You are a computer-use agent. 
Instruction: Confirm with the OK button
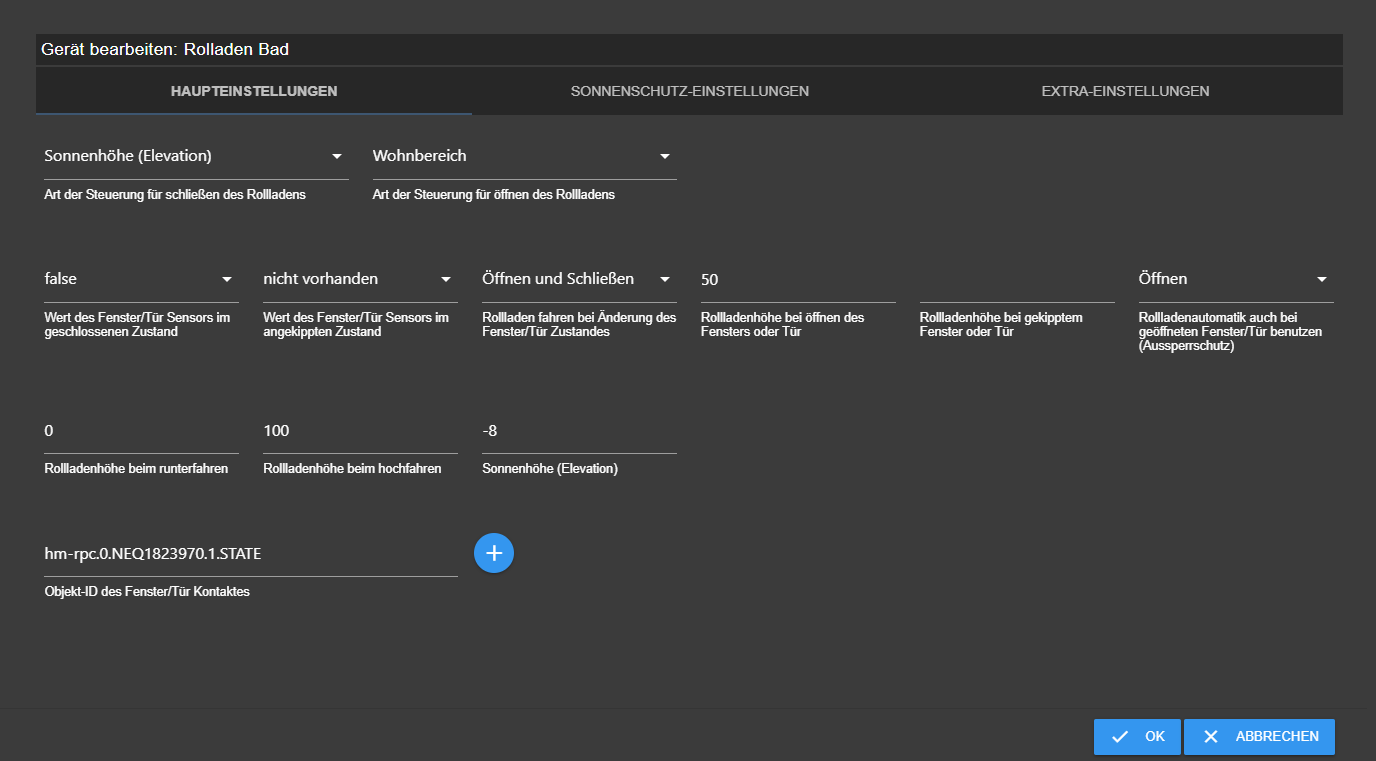click(x=1137, y=737)
